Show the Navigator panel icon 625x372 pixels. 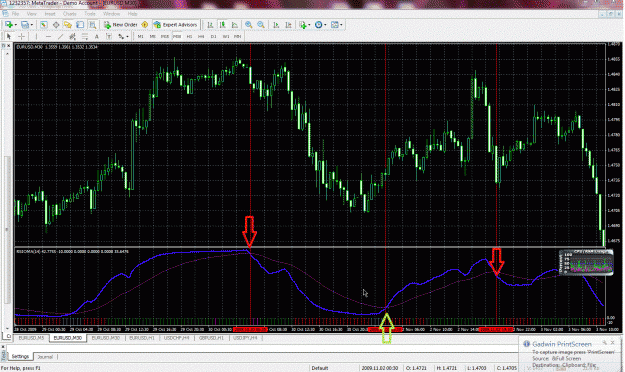[68, 25]
